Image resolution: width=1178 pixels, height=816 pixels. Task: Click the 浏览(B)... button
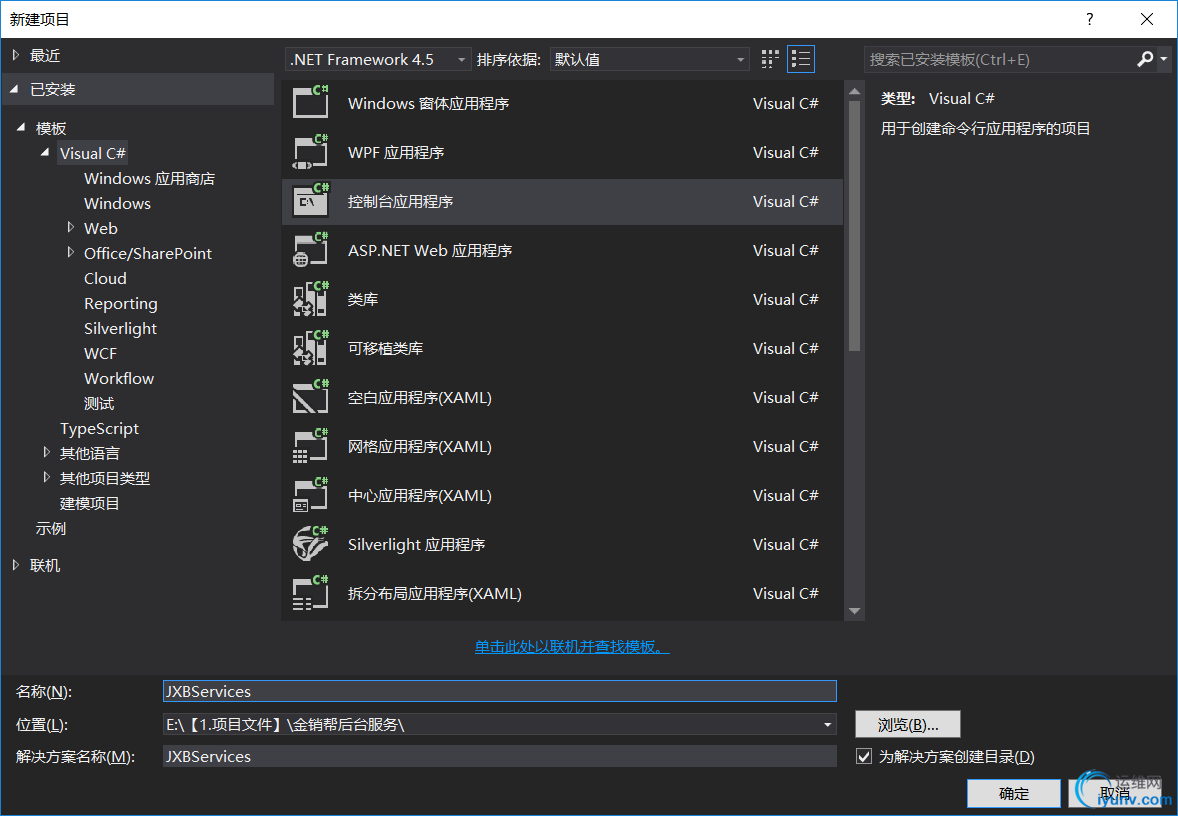(908, 724)
